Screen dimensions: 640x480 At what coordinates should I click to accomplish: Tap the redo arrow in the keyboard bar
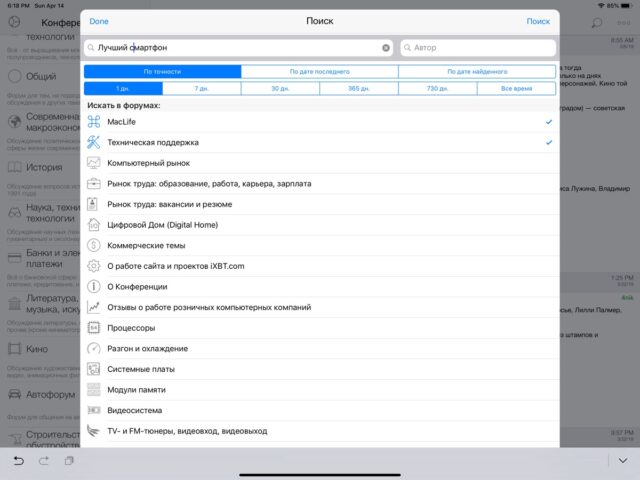click(44, 461)
